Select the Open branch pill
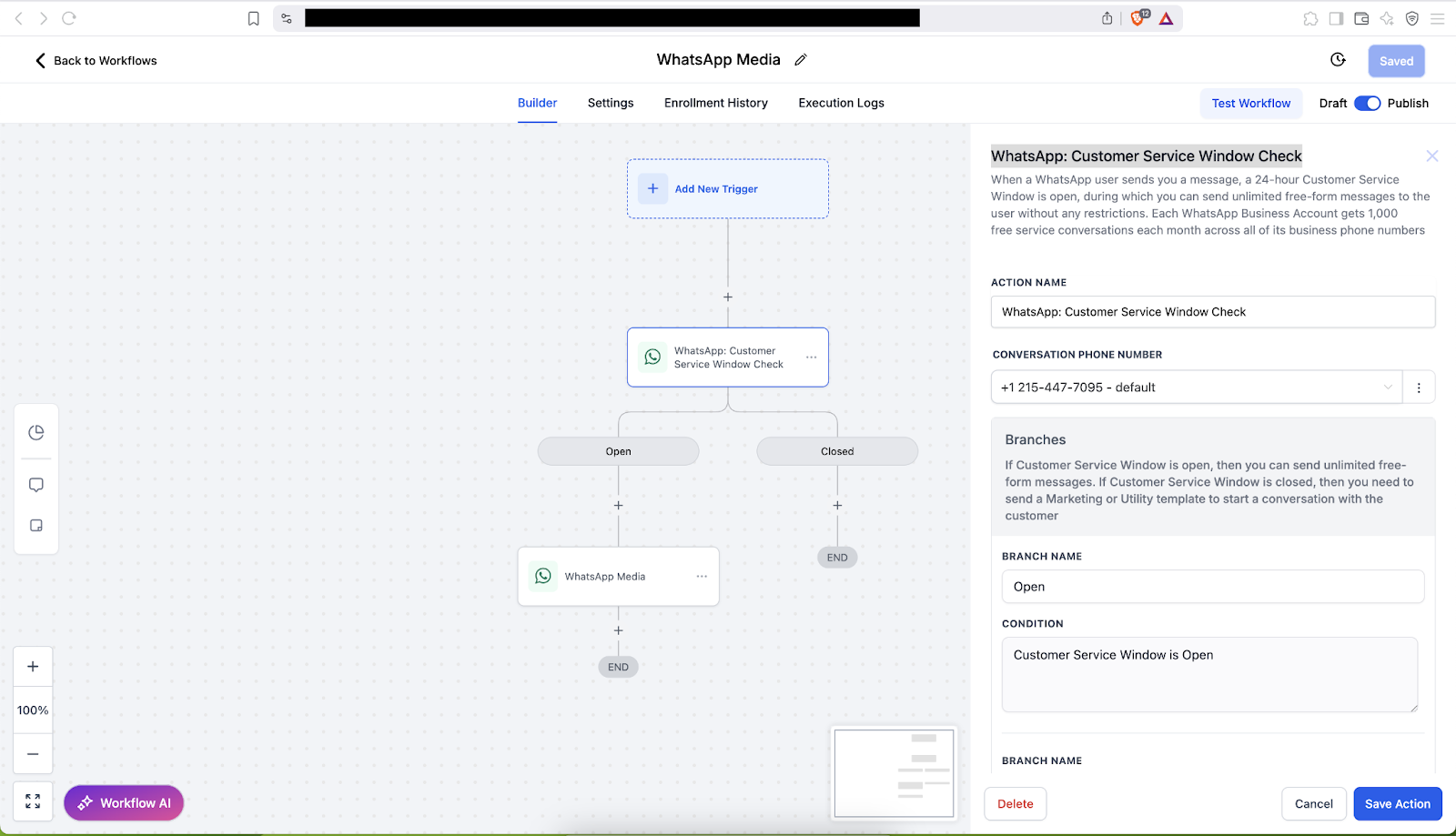 pos(619,451)
